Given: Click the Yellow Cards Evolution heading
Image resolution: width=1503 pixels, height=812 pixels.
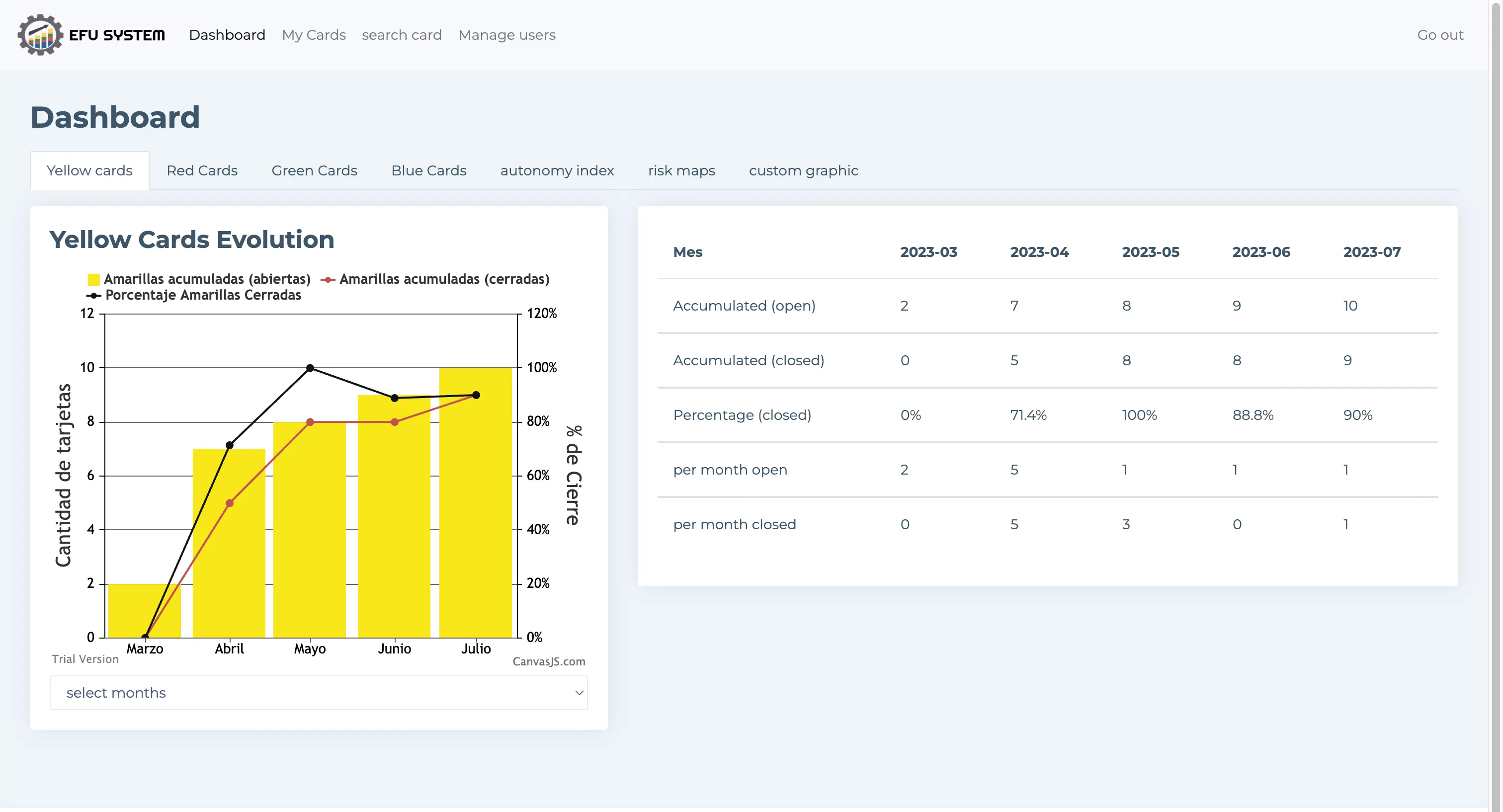Looking at the screenshot, I should (191, 240).
